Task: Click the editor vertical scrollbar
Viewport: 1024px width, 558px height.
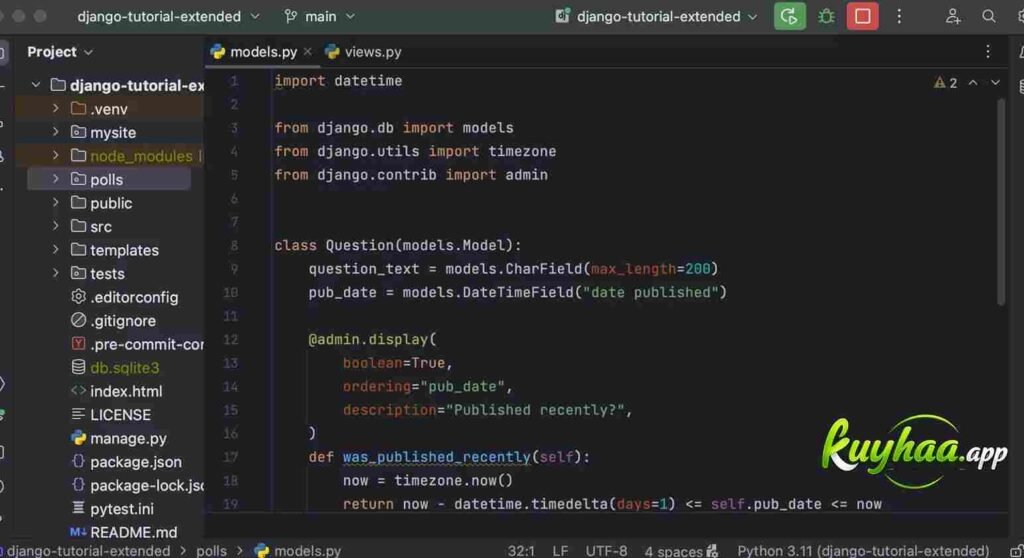Action: pos(1001,201)
